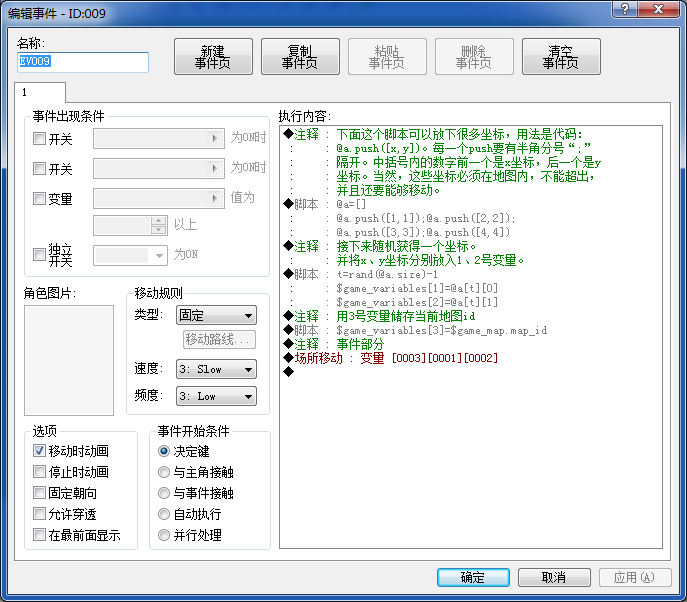Click the 角色图片 graphic box
The height and width of the screenshot is (602, 687).
pyautogui.click(x=69, y=360)
